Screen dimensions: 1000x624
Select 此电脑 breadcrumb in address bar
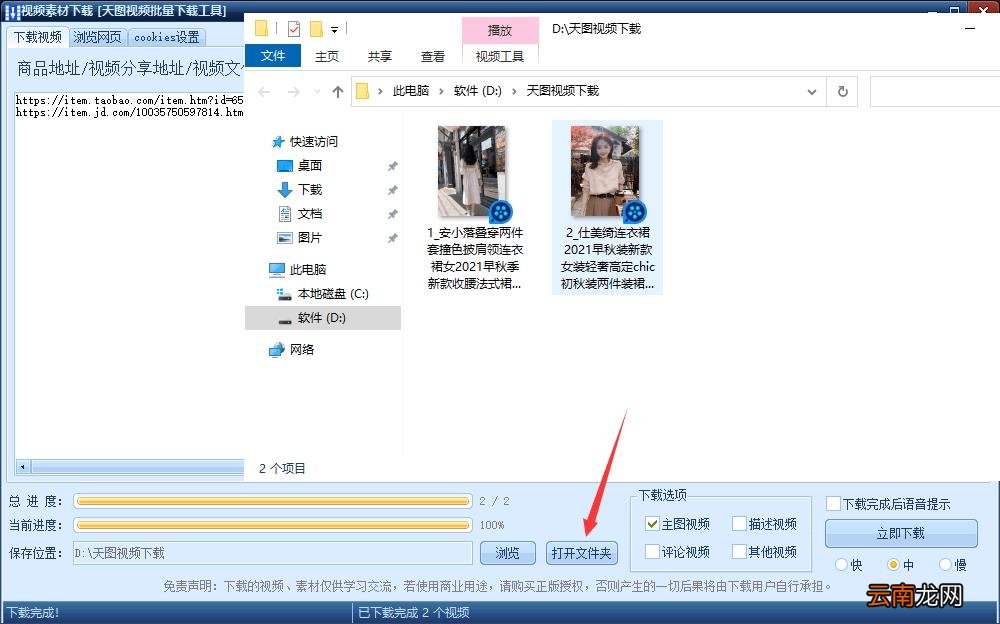click(x=411, y=91)
